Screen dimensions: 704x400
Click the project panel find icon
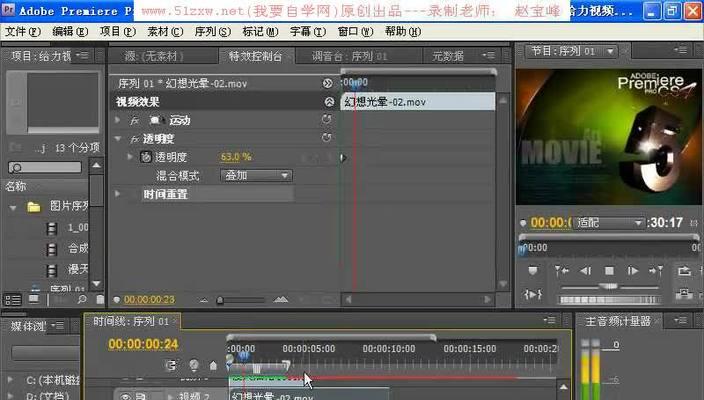point(82,299)
